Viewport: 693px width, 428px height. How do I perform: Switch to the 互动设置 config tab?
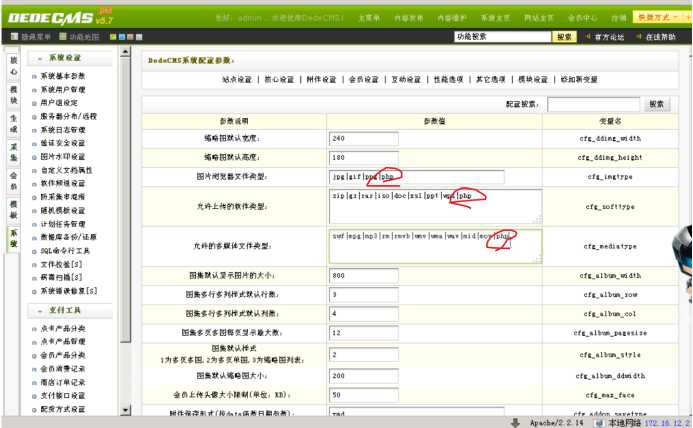406,80
